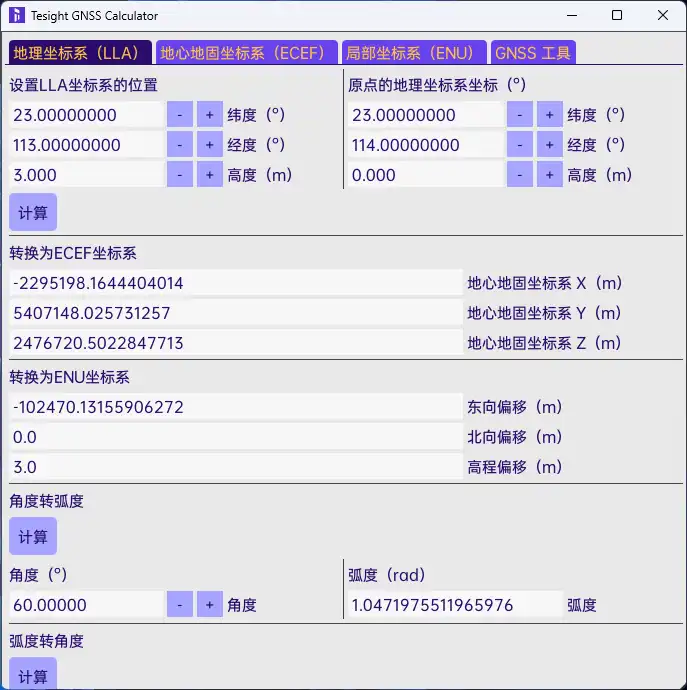Select the GNSS 工具 tab
687x690 pixels.
[533, 53]
